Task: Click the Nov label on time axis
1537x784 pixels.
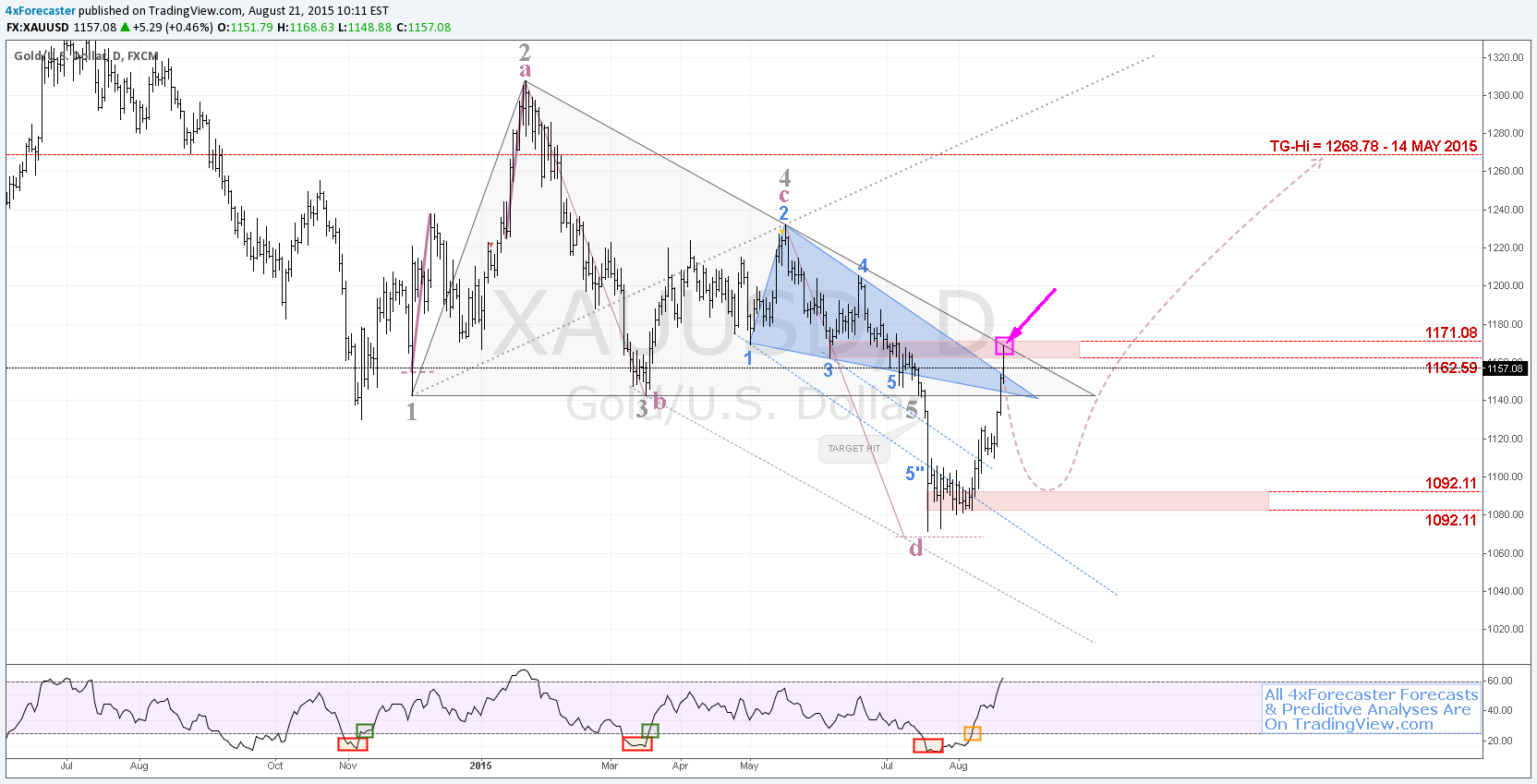Action: click(347, 766)
